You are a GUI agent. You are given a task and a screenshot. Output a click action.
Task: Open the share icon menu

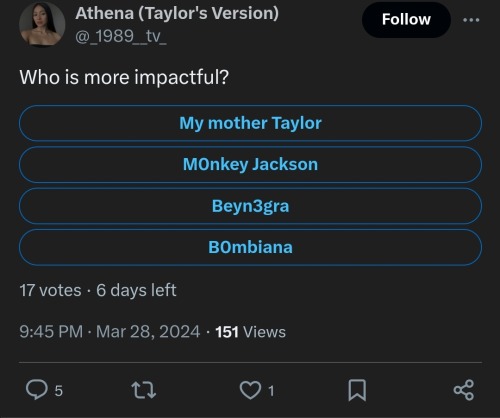click(x=464, y=390)
